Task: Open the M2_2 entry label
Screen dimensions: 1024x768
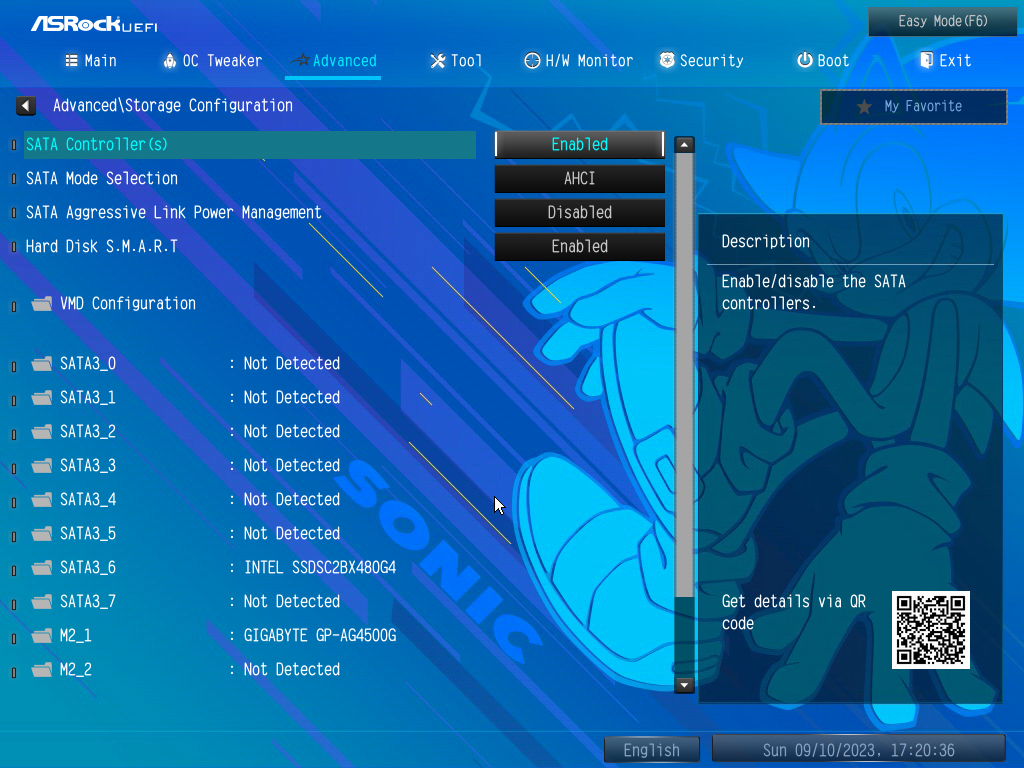Action: 76,669
